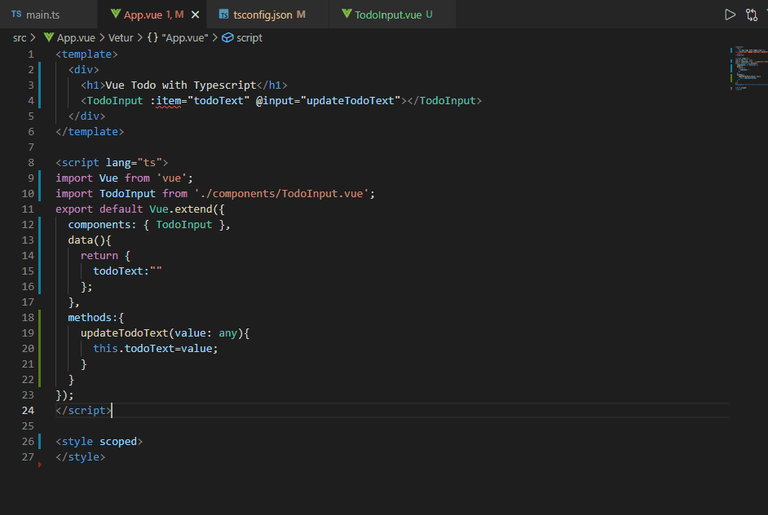
Task: Click line number 24 in gutter
Action: (28, 411)
